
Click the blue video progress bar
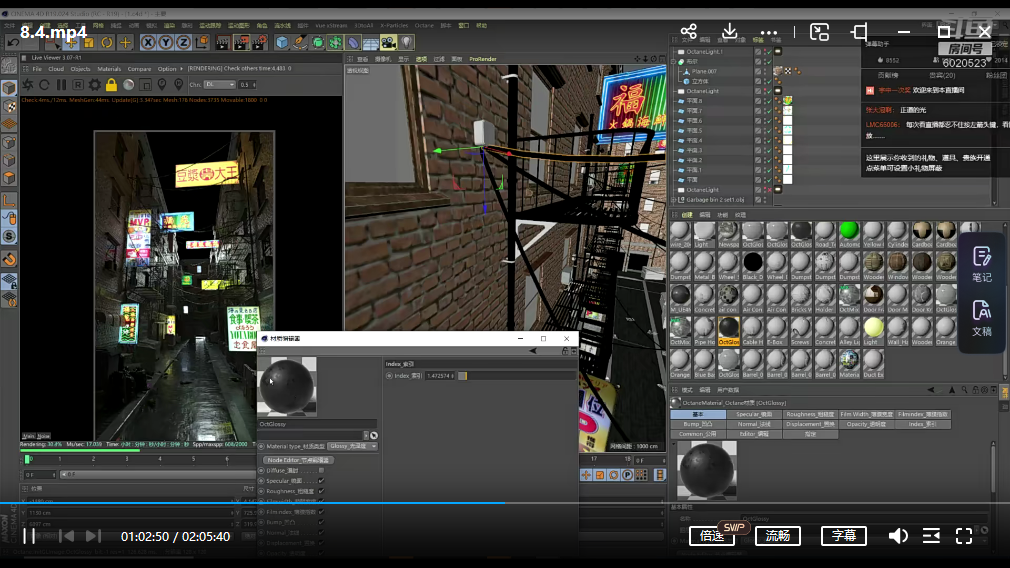point(252,502)
